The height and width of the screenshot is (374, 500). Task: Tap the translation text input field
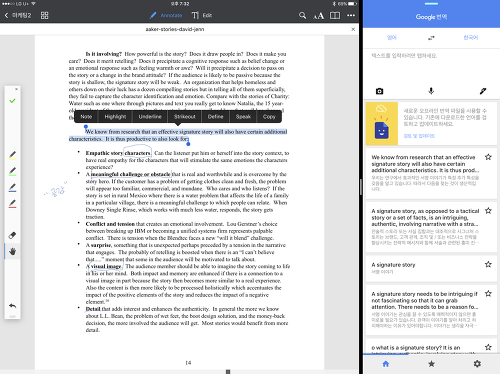[x=431, y=67]
